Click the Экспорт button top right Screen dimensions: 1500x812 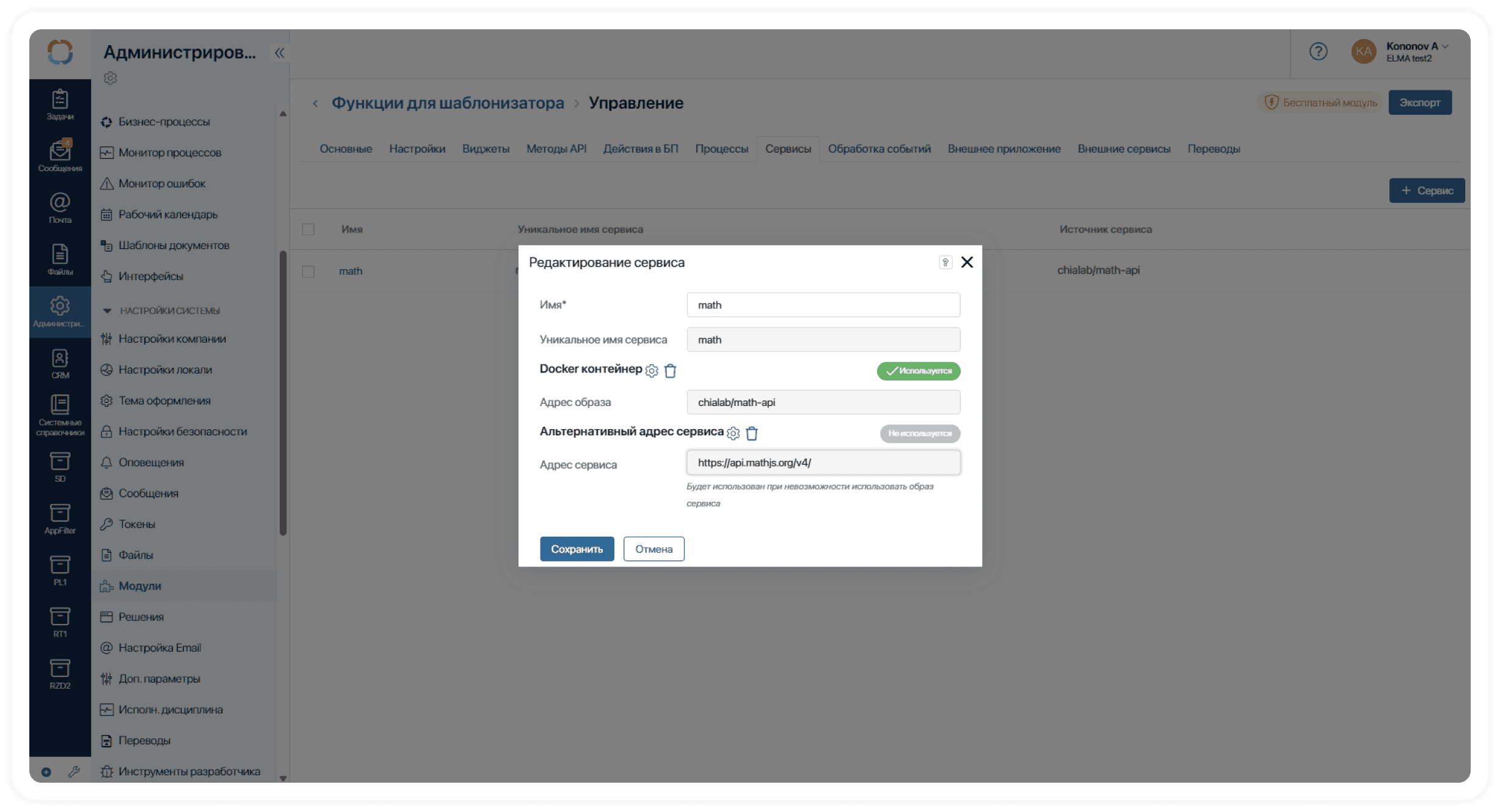(x=1419, y=102)
